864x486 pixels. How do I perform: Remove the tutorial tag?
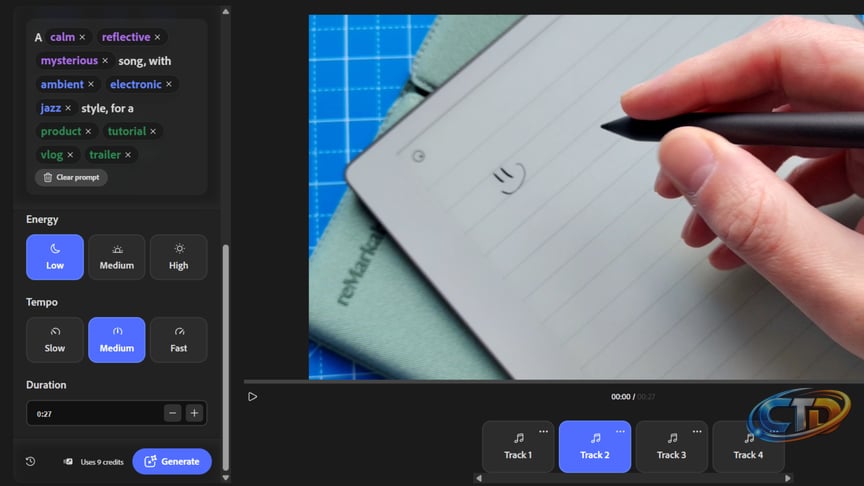click(x=153, y=132)
